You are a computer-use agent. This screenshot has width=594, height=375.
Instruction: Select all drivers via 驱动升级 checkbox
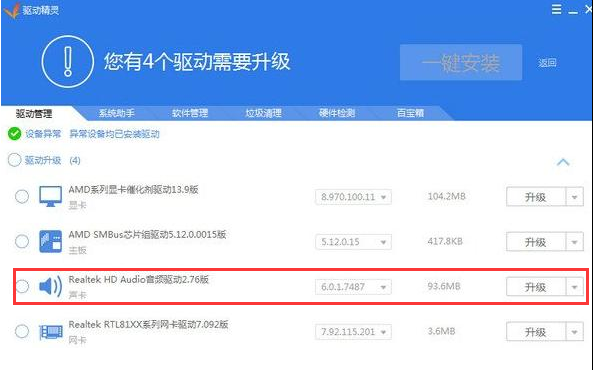pos(14,160)
